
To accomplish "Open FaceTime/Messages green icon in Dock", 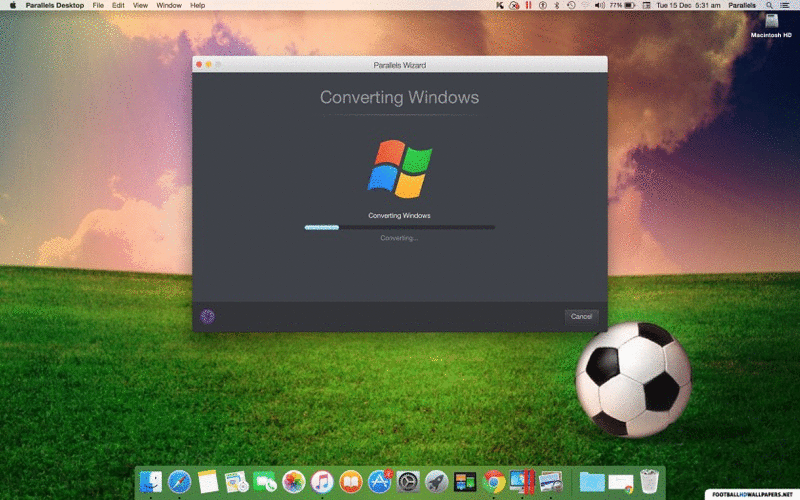I will [x=265, y=482].
